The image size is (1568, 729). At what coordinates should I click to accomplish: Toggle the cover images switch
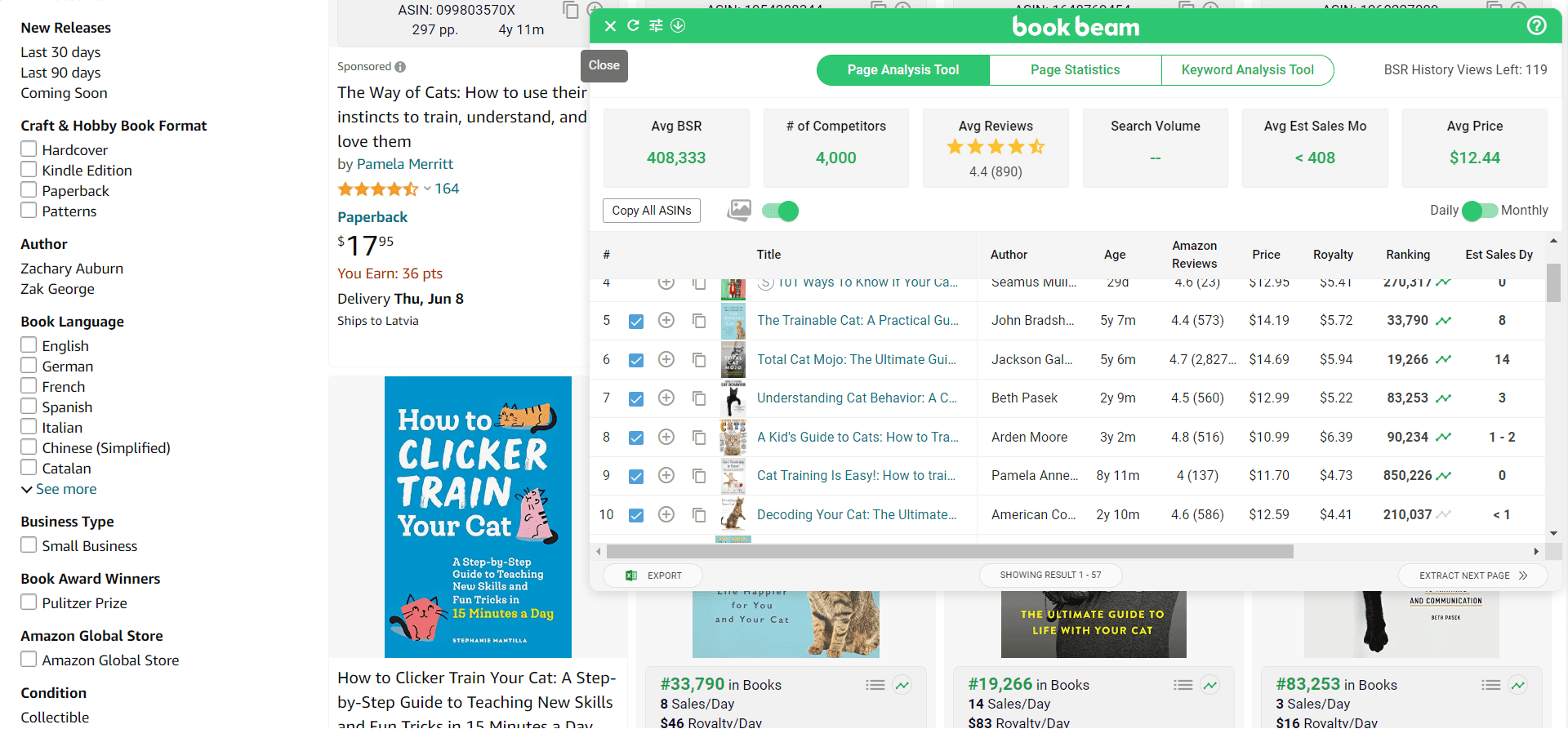coord(780,211)
